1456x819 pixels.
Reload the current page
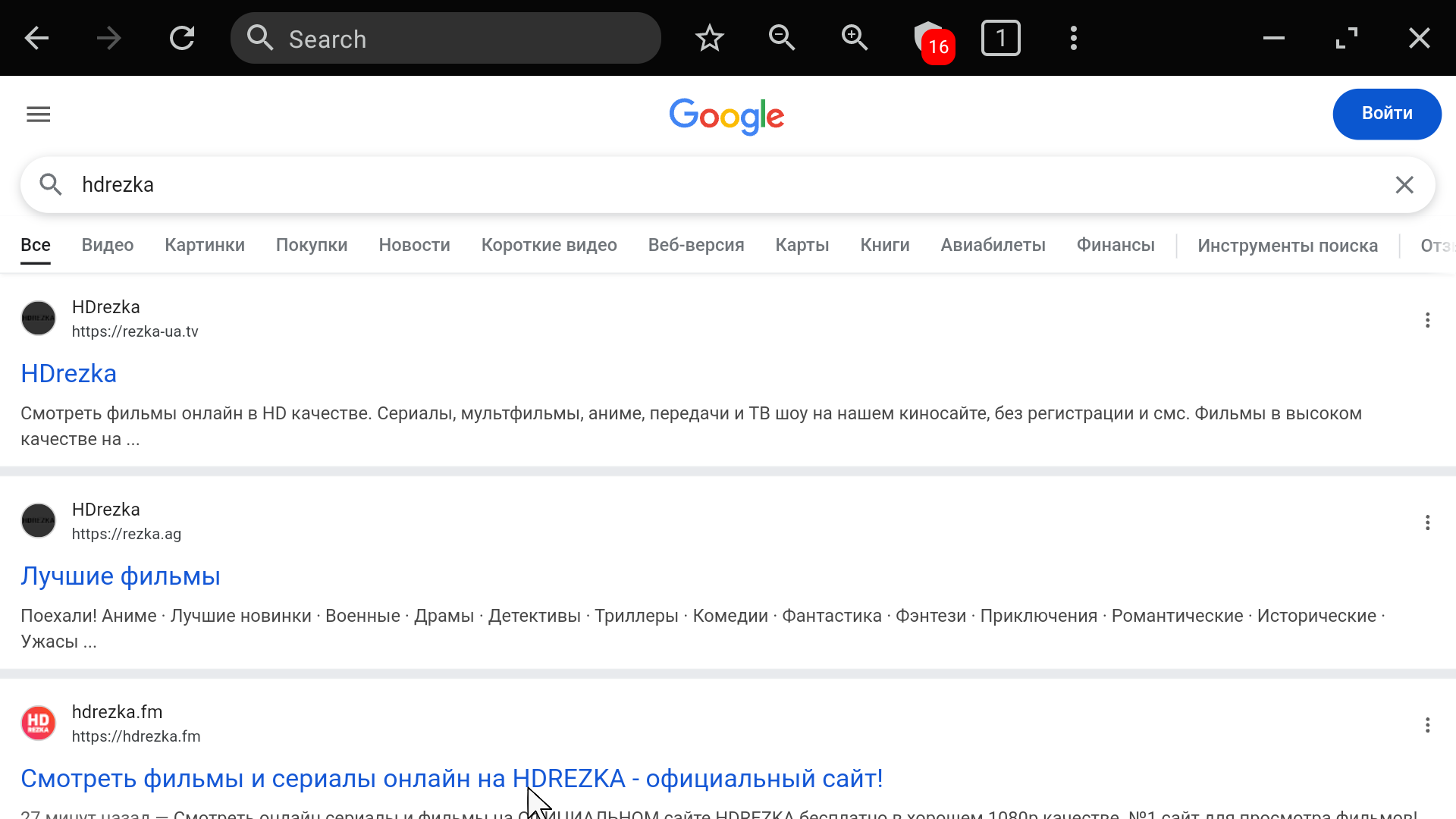click(x=182, y=38)
